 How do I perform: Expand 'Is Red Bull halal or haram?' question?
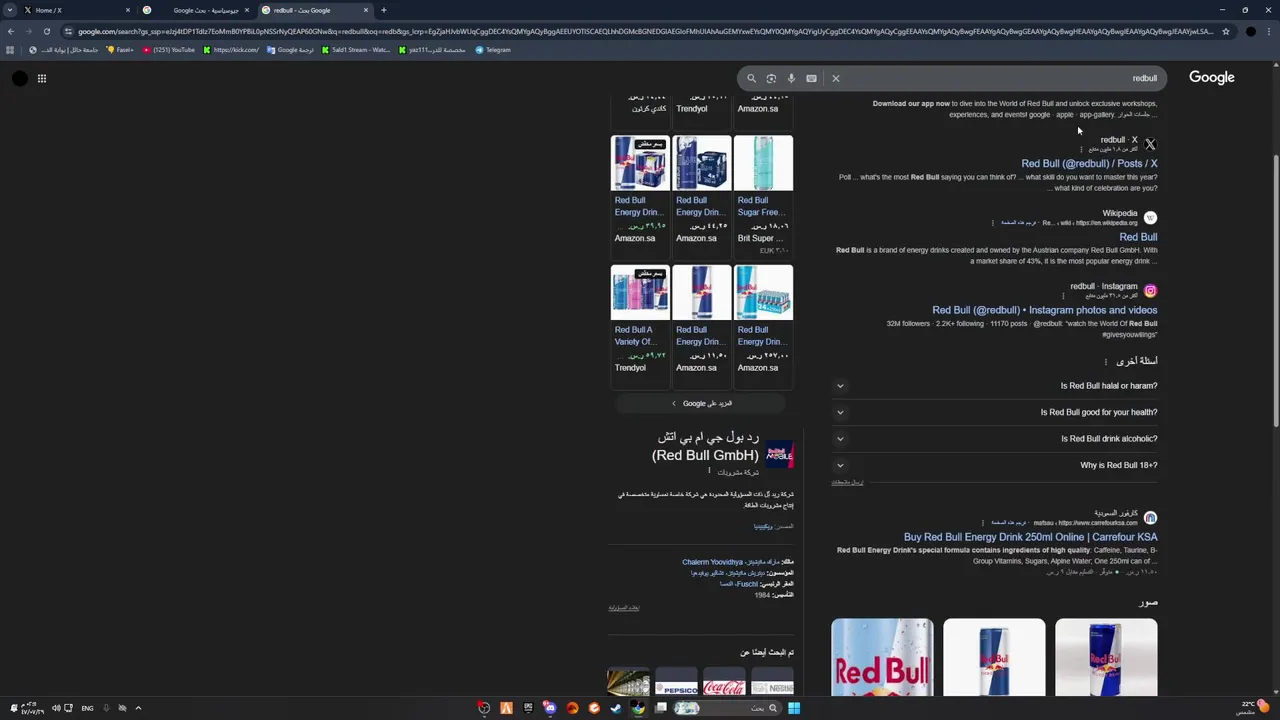[994, 386]
